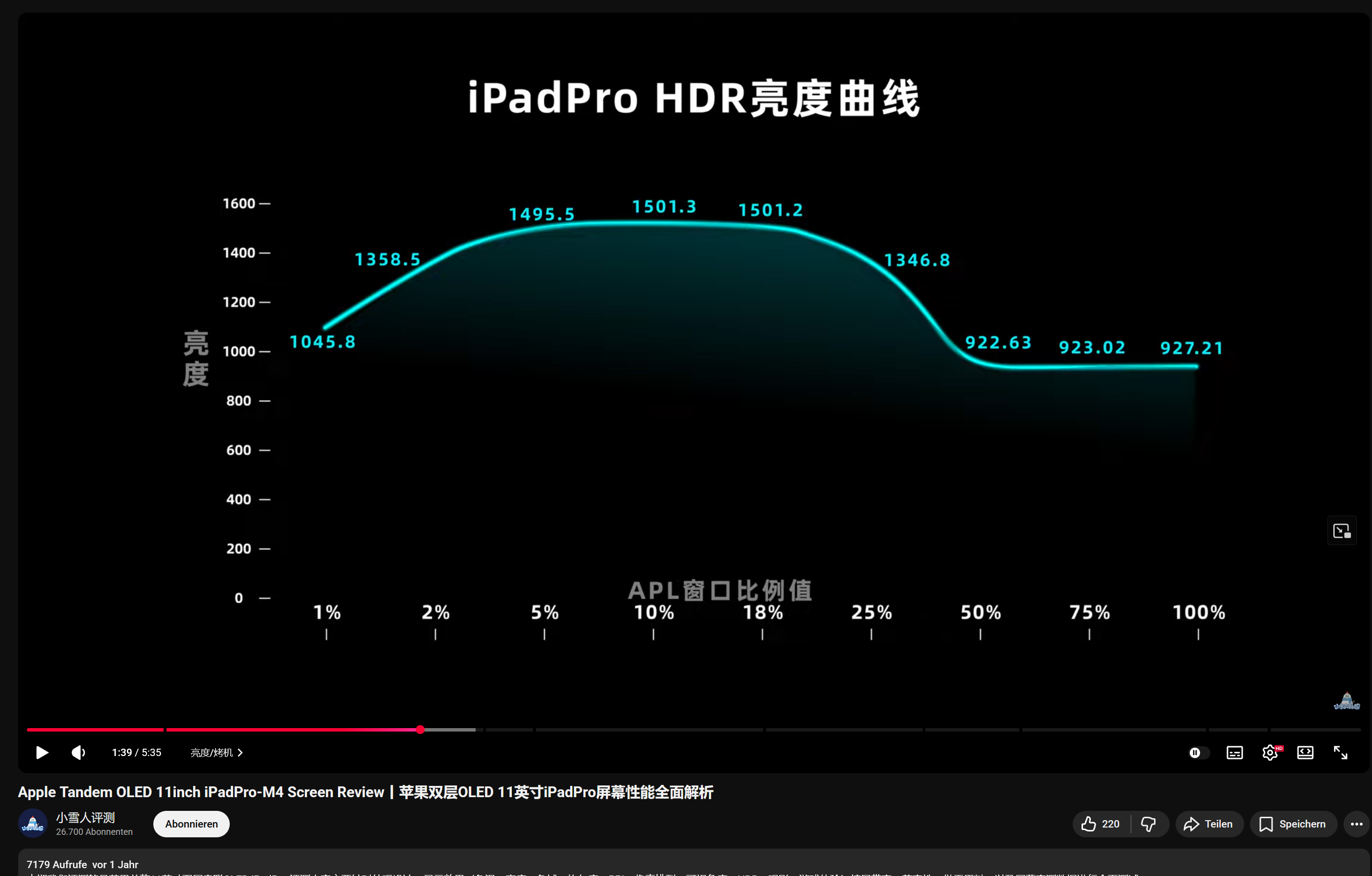The image size is (1372, 876).
Task: Open the 小雪人评测 channel avatar
Action: pos(33,824)
